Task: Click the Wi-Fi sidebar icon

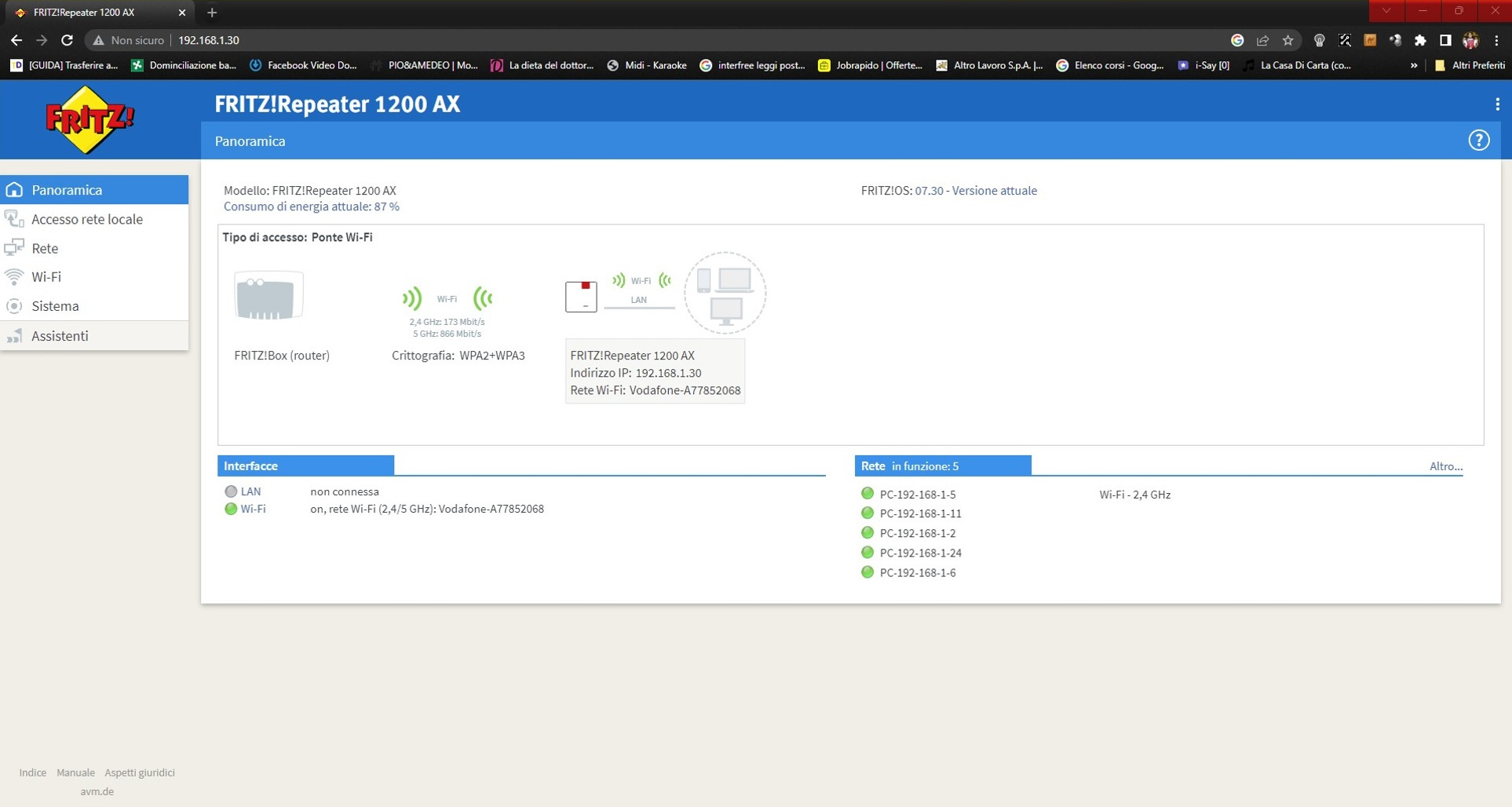Action: 14,277
